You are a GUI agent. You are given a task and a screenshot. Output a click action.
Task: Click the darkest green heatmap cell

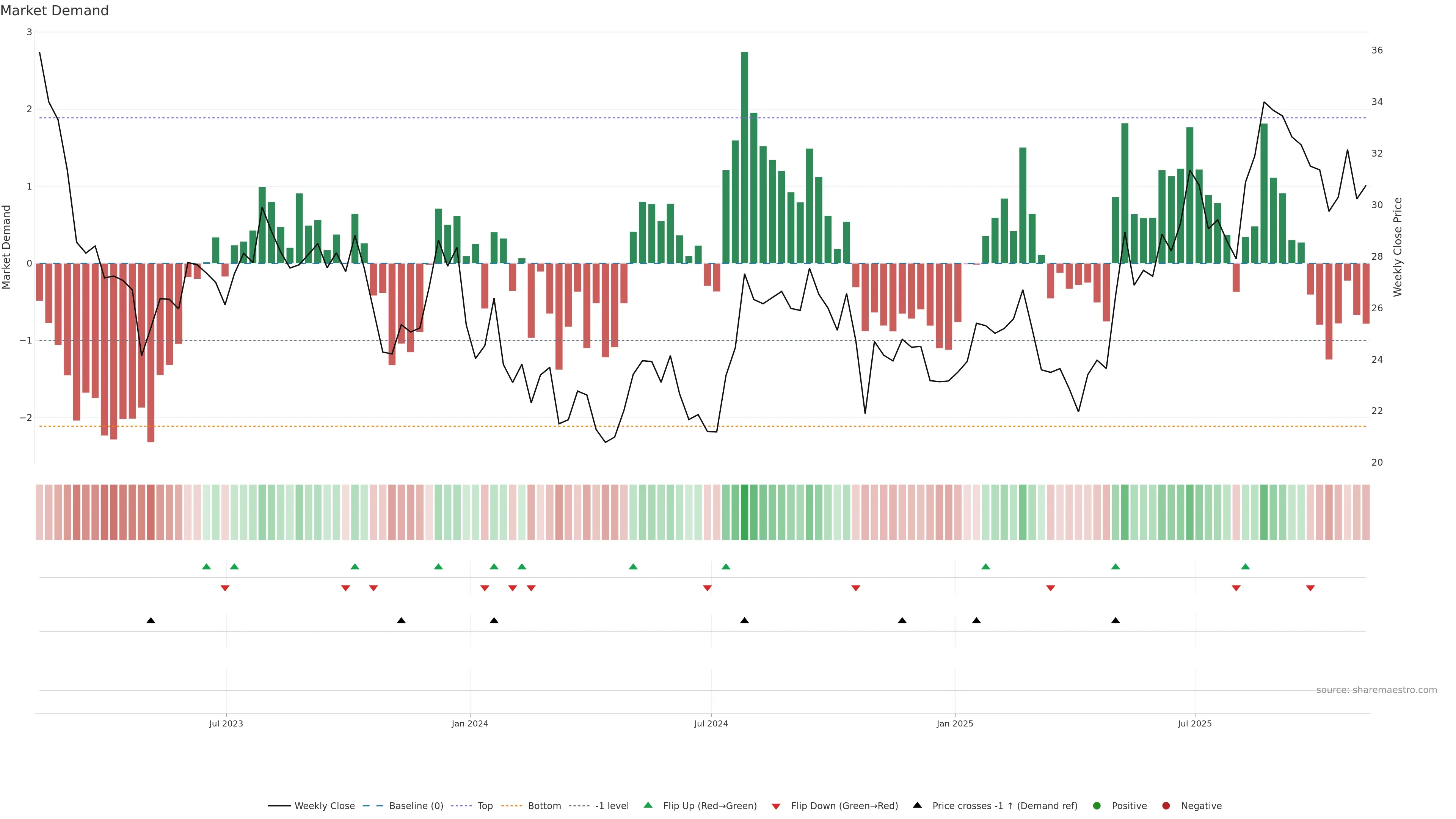click(744, 512)
